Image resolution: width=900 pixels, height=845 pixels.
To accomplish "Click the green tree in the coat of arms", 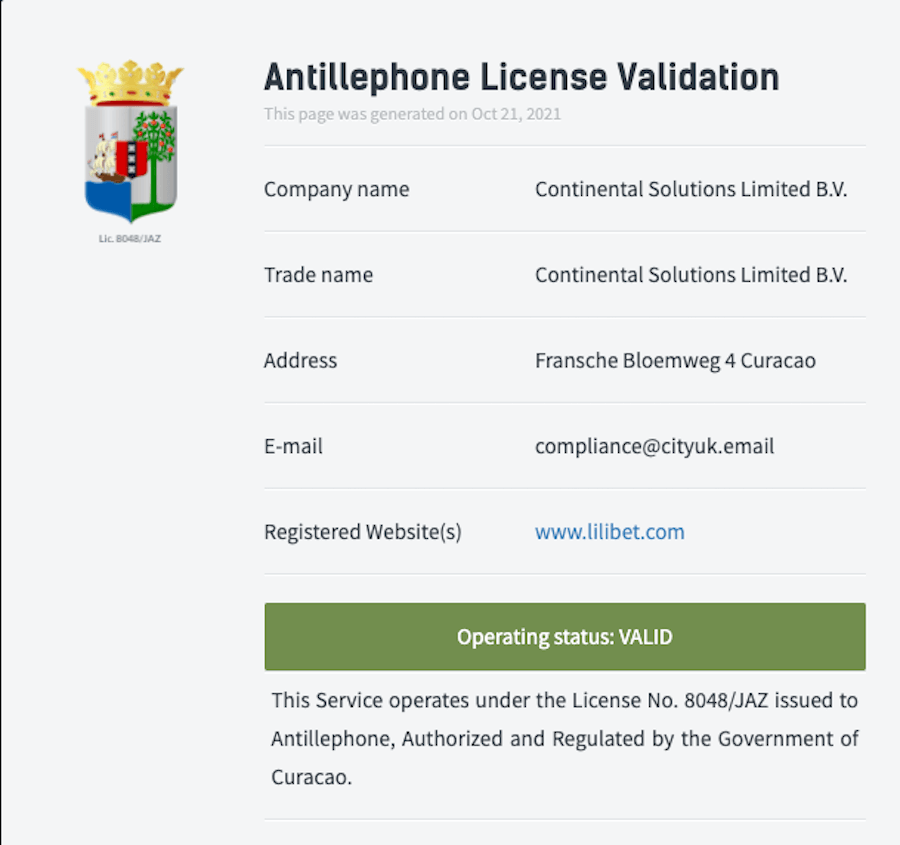I will point(154,155).
